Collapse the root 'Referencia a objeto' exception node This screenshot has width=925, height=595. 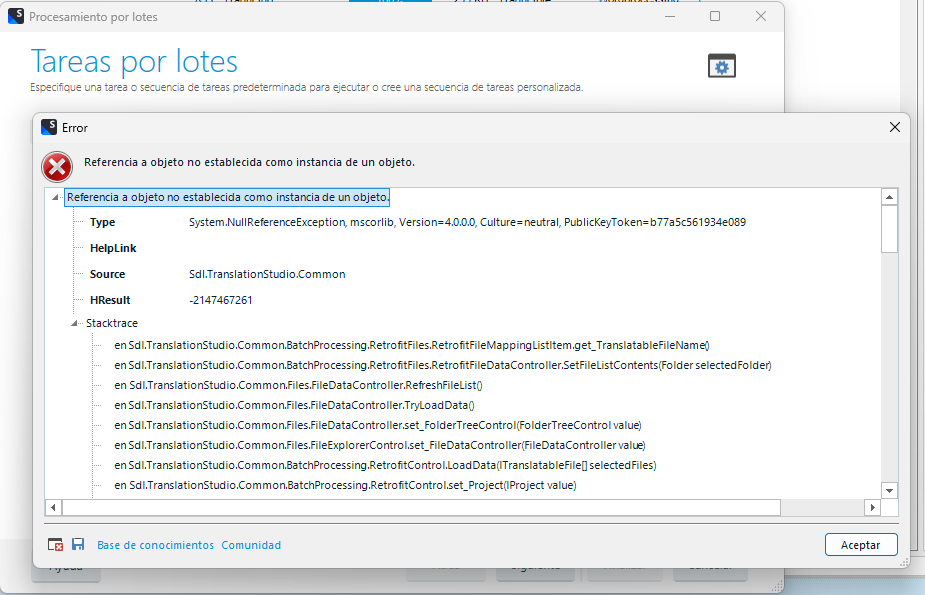coord(55,197)
